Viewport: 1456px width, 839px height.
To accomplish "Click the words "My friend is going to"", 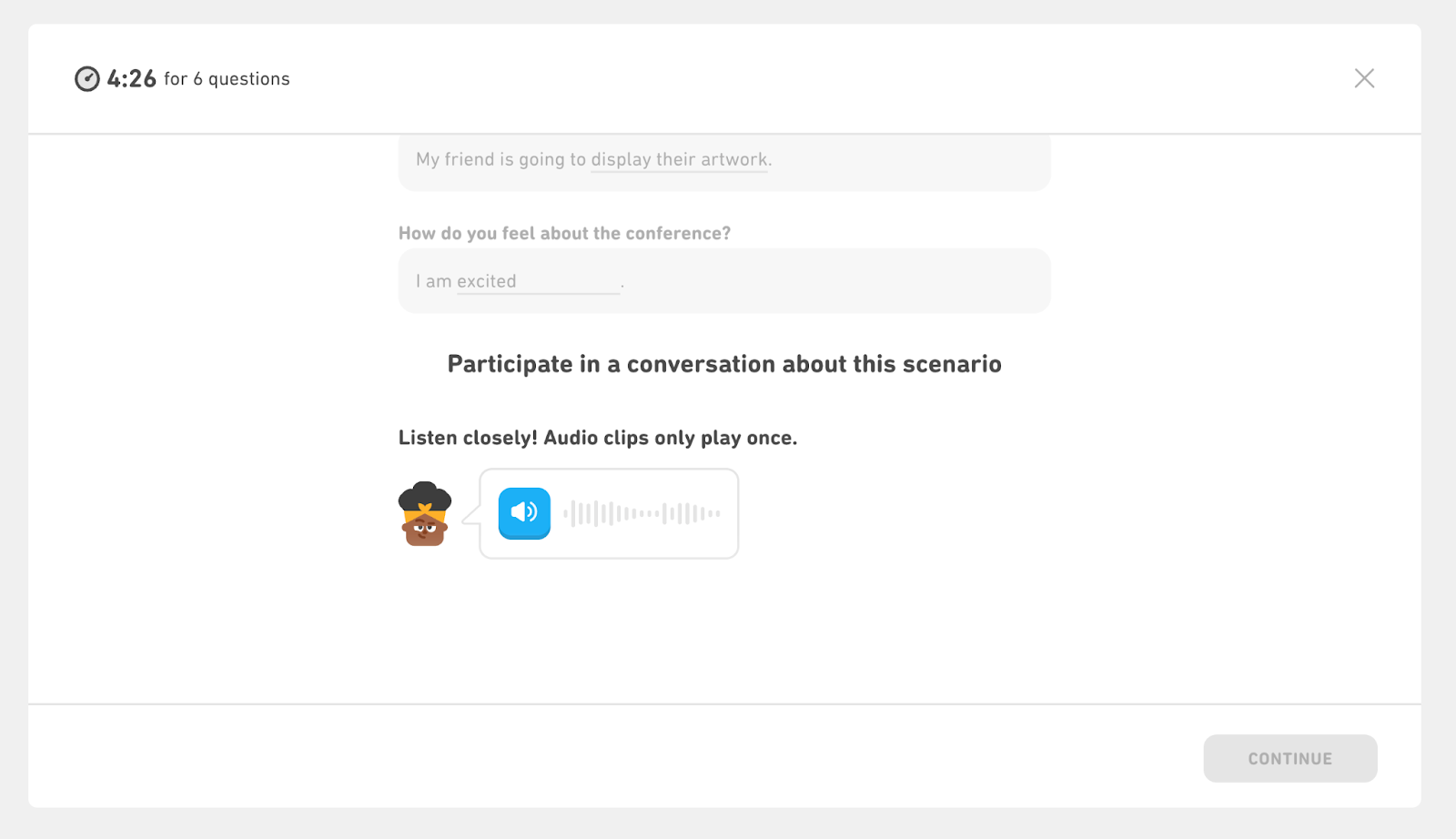I will pos(500,160).
